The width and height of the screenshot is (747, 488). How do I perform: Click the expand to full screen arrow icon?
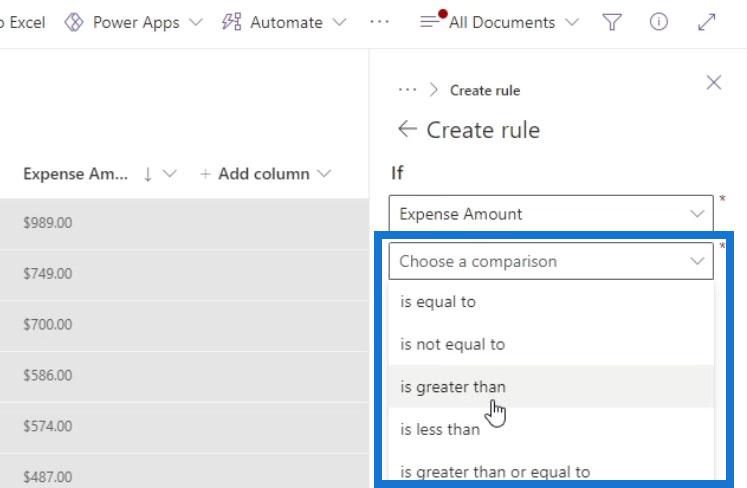point(707,22)
